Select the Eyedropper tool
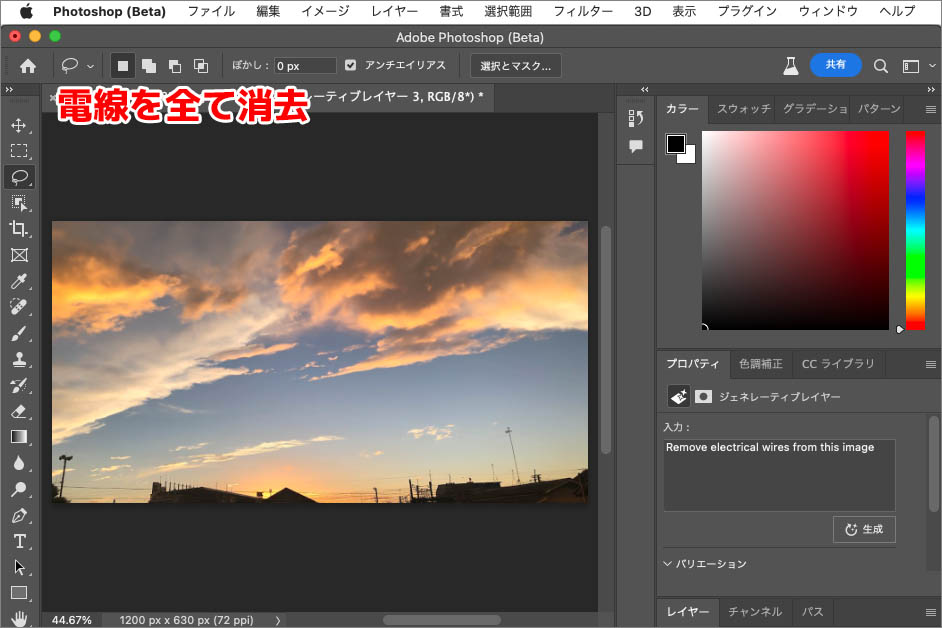Image resolution: width=942 pixels, height=628 pixels. tap(19, 282)
